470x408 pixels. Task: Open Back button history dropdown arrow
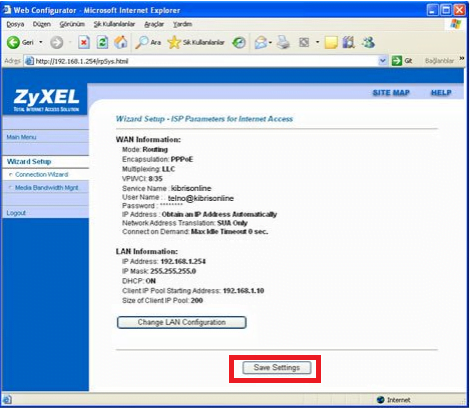pyautogui.click(x=41, y=42)
